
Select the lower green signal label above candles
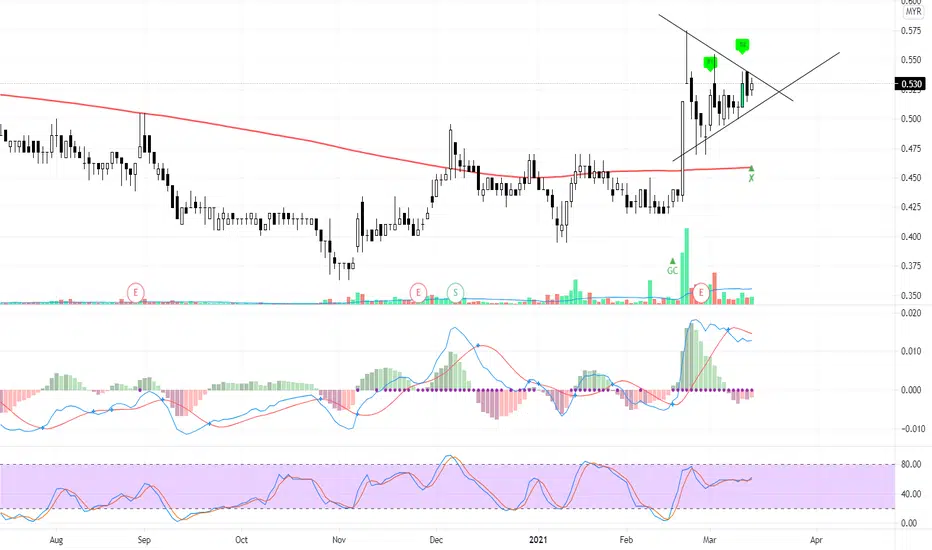tap(710, 63)
